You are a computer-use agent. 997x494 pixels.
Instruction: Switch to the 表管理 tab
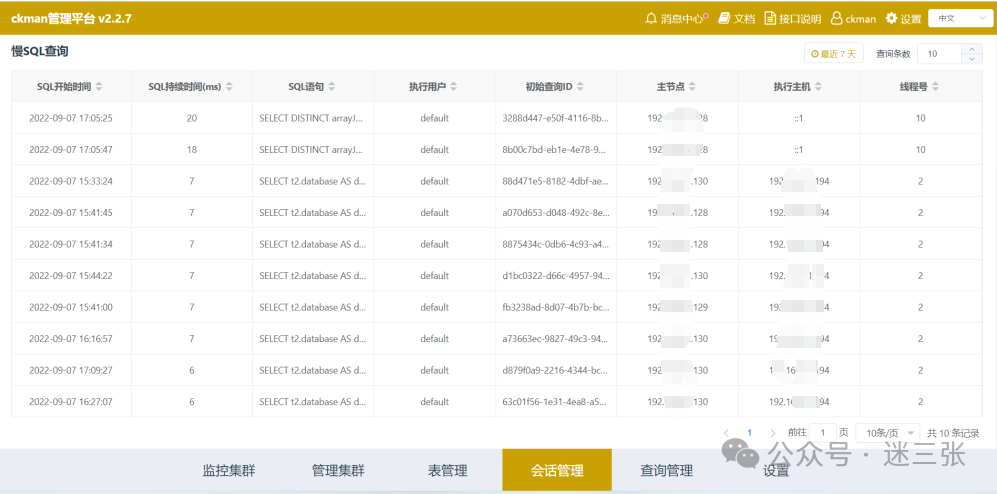click(448, 471)
